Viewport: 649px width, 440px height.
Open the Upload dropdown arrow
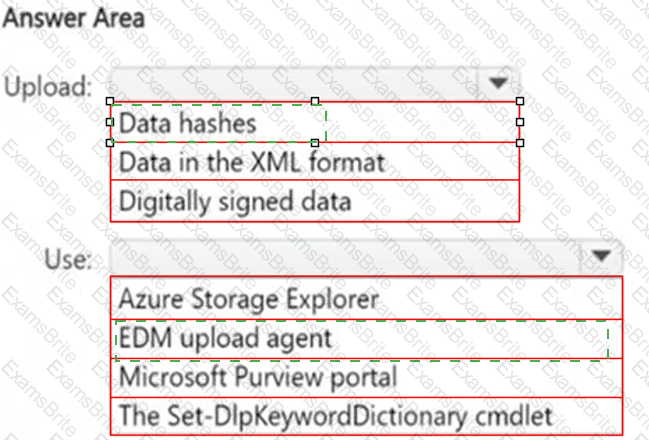pos(497,83)
